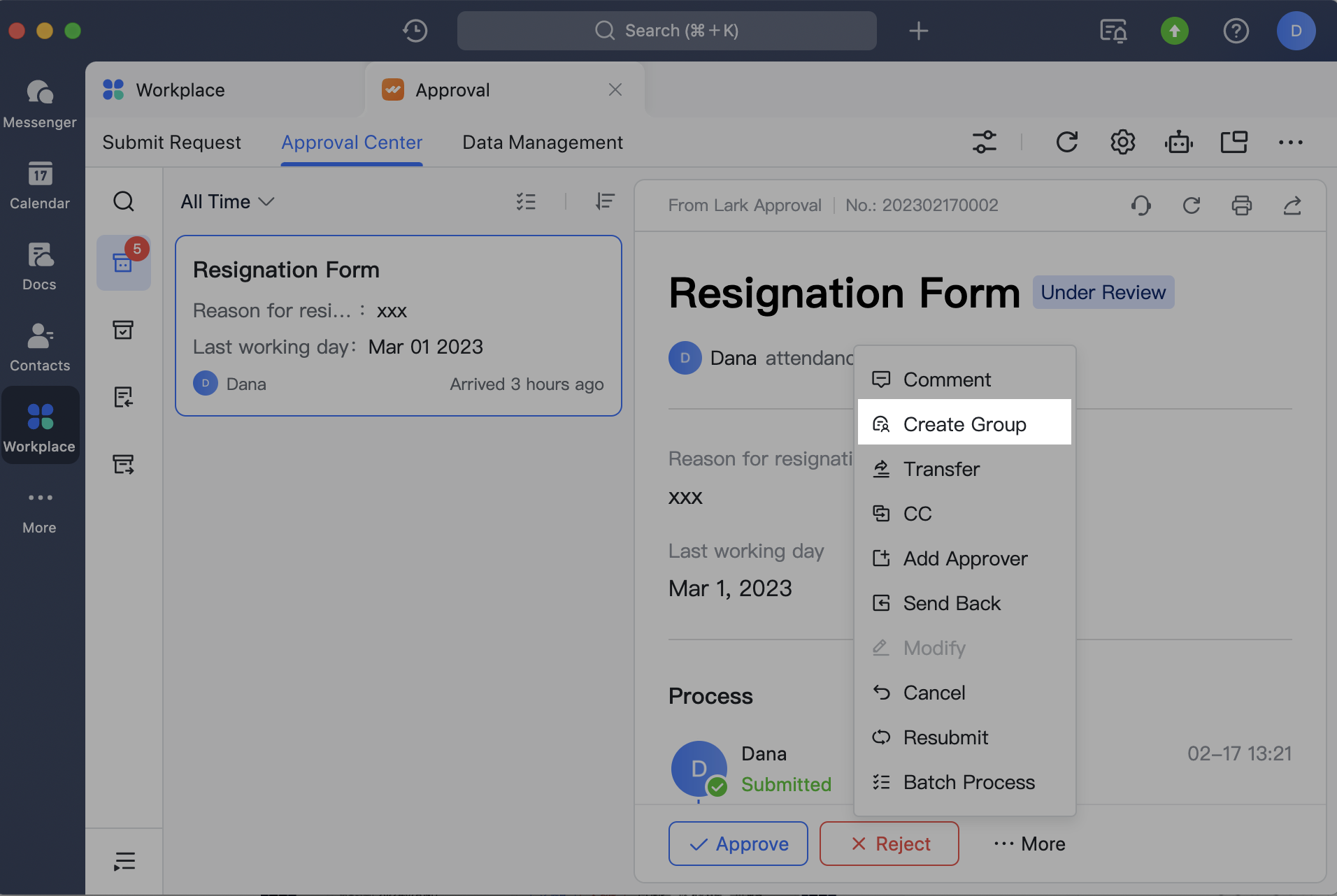
Task: Click the robot assistant icon in toolbar
Action: [1178, 143]
